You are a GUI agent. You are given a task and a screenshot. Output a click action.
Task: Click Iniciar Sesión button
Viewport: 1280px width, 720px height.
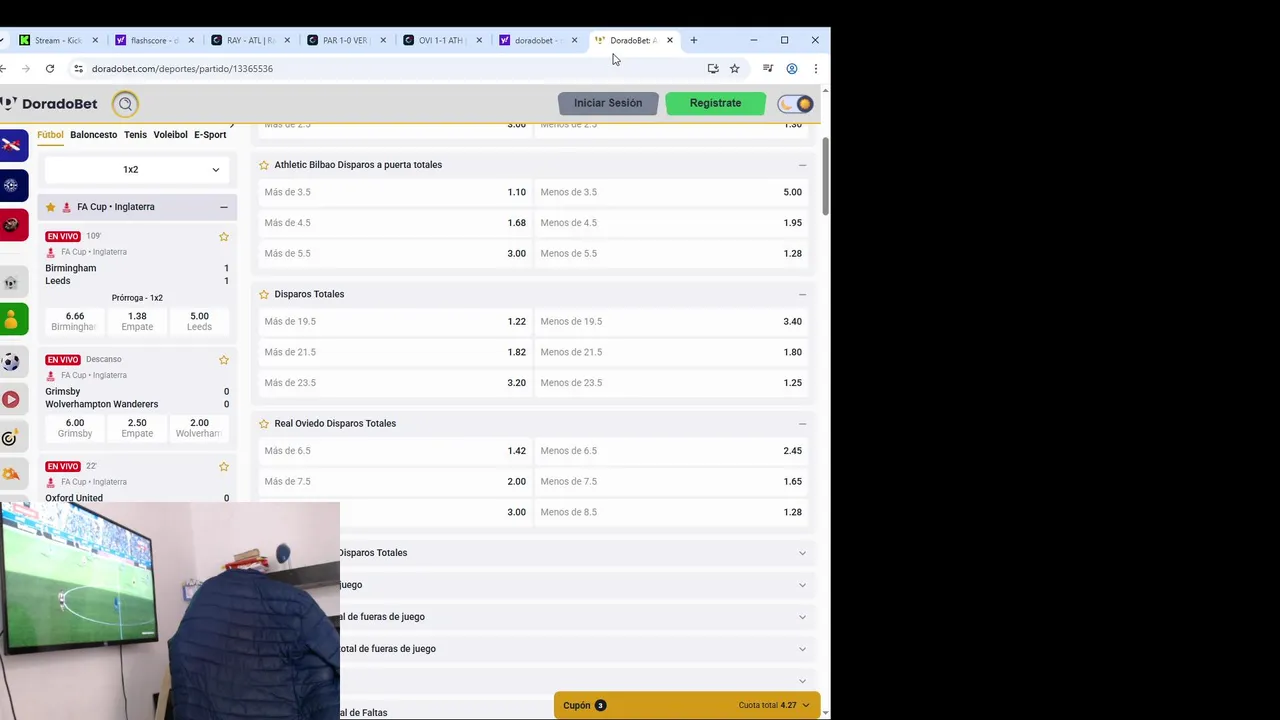(608, 103)
